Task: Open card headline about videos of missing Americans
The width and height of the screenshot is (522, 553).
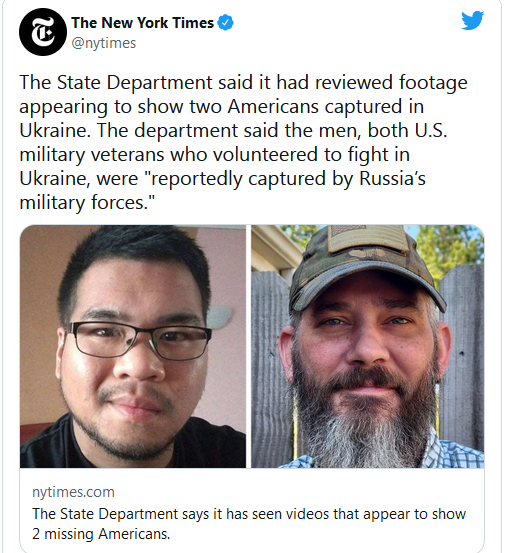Action: coord(249,524)
